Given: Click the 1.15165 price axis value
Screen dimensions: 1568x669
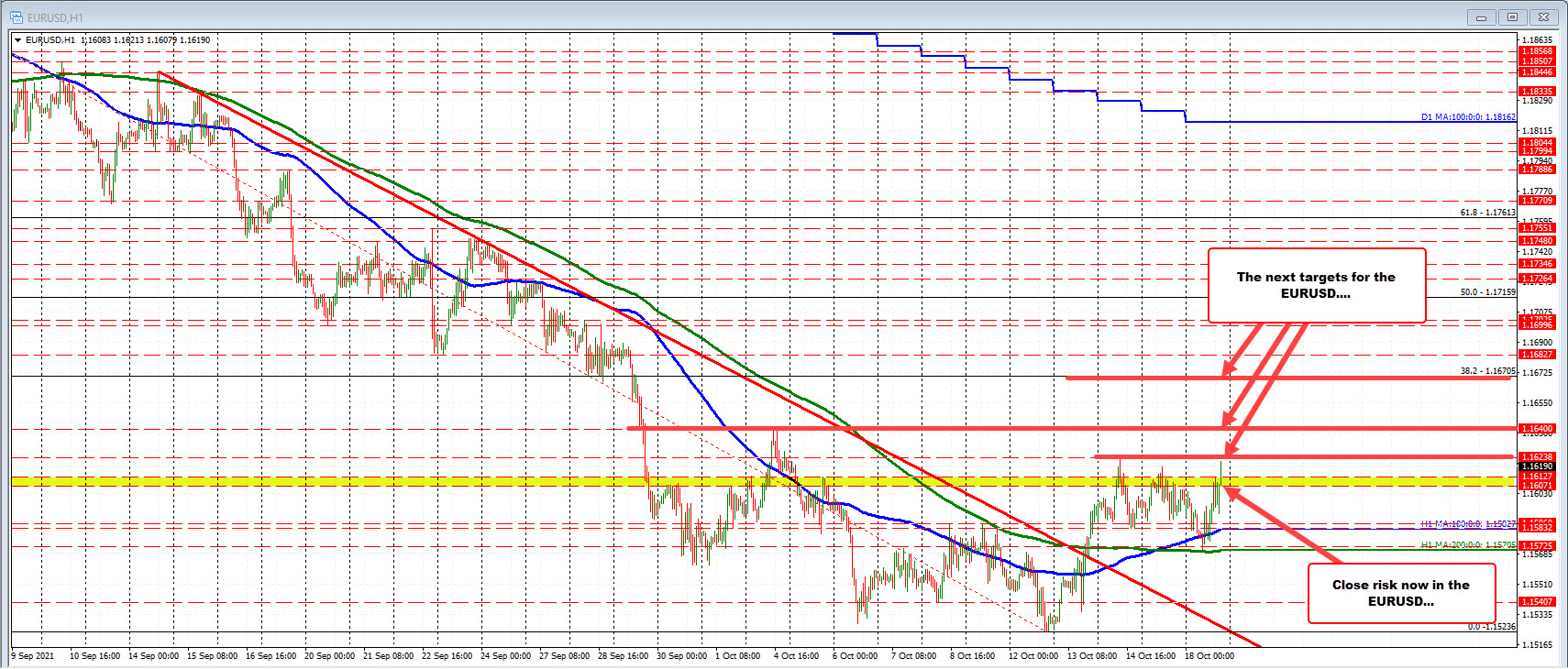Looking at the screenshot, I should (x=1538, y=645).
